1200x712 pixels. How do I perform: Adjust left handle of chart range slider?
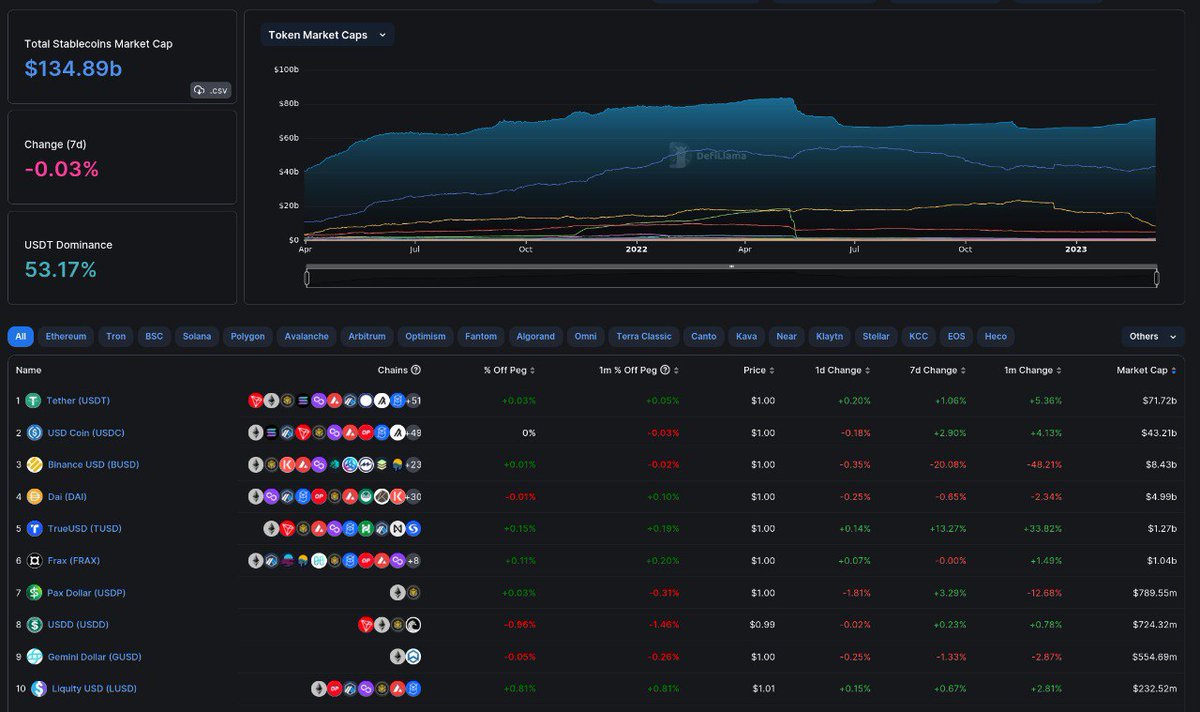click(307, 278)
